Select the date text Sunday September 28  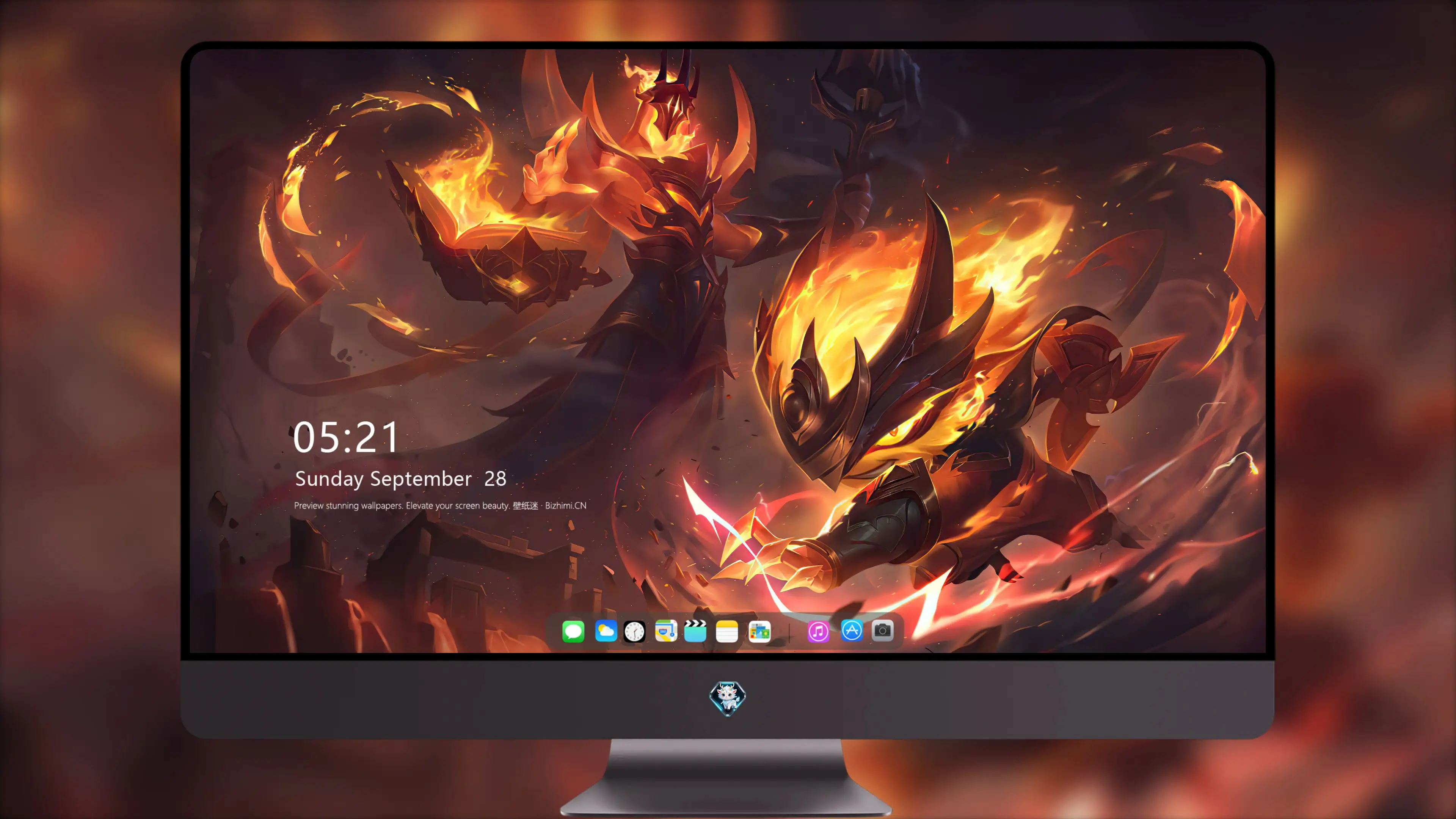tap(401, 479)
